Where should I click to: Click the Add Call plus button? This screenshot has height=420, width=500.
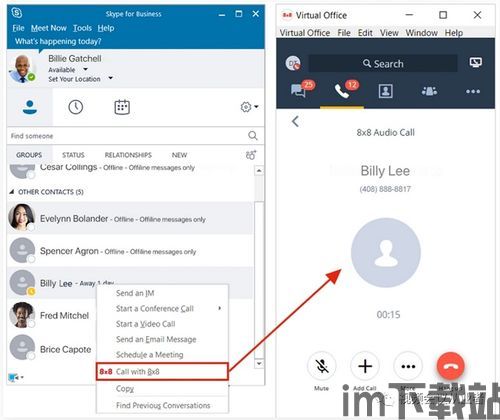point(365,366)
